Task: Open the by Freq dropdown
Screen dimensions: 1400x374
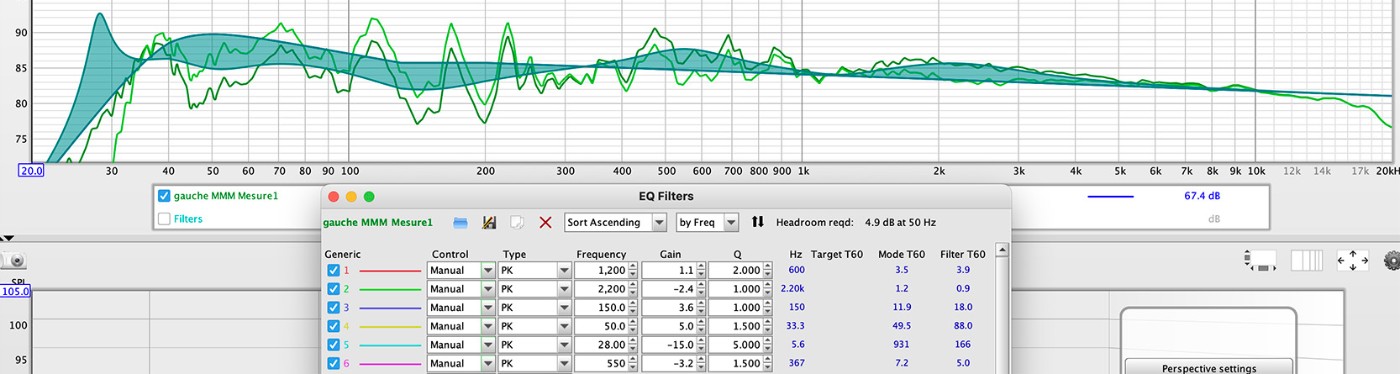Action: click(x=708, y=222)
